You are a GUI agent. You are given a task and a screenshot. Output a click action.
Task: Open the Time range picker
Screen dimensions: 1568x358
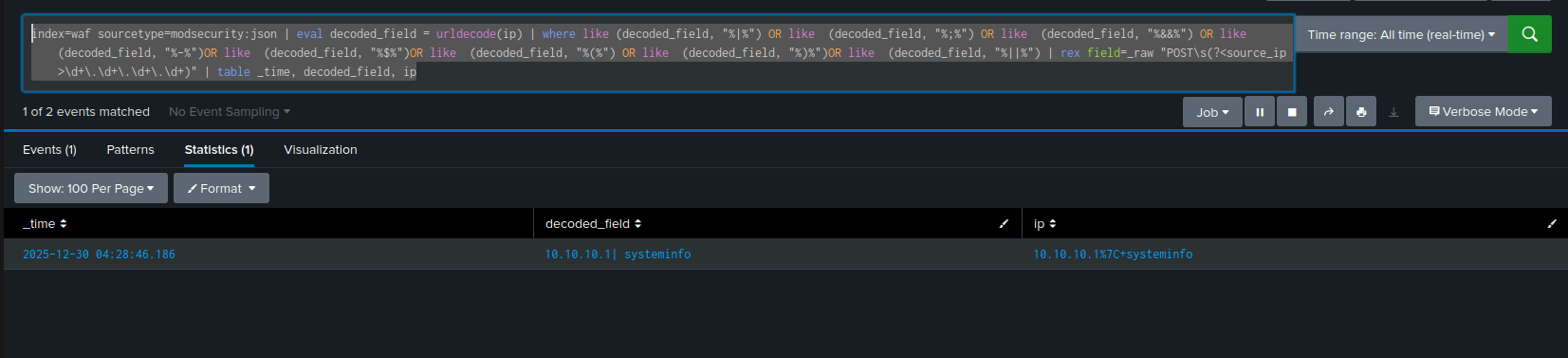click(1401, 34)
